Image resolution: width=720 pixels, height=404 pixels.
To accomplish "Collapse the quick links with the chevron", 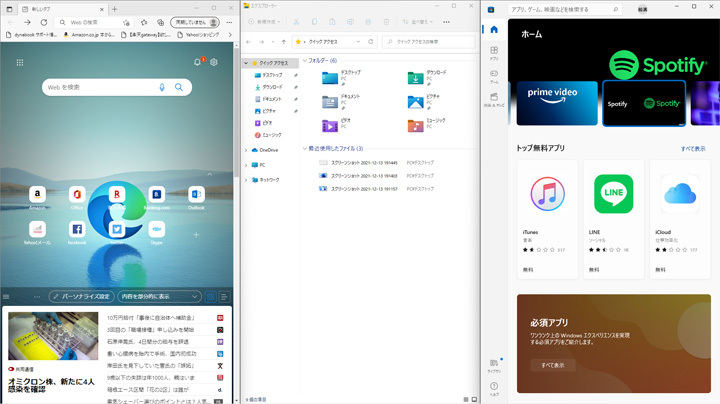I will [209, 174].
